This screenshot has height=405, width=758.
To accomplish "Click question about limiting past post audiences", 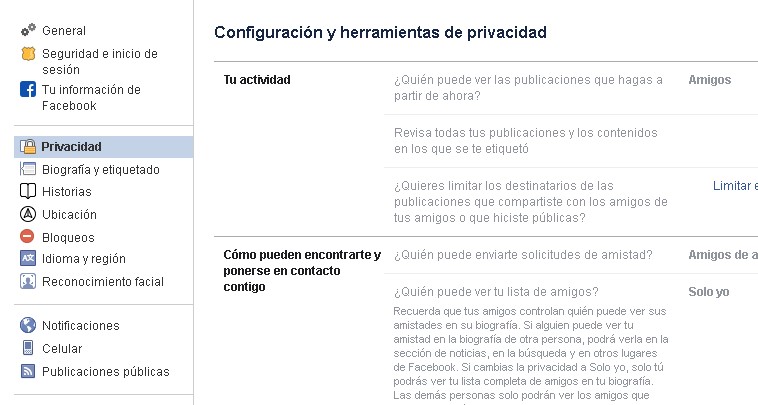I will point(531,202).
